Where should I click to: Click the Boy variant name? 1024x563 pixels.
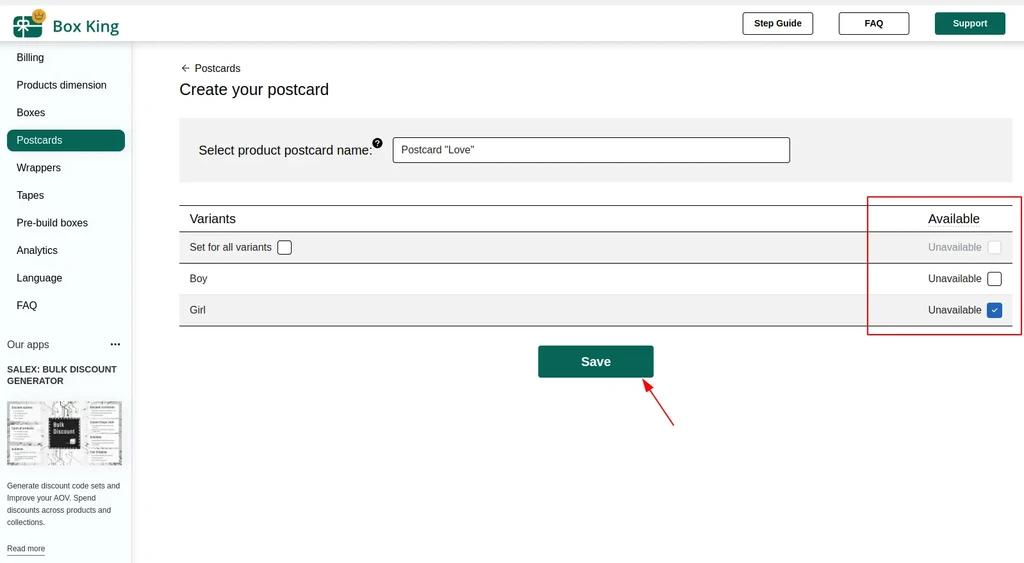point(199,279)
